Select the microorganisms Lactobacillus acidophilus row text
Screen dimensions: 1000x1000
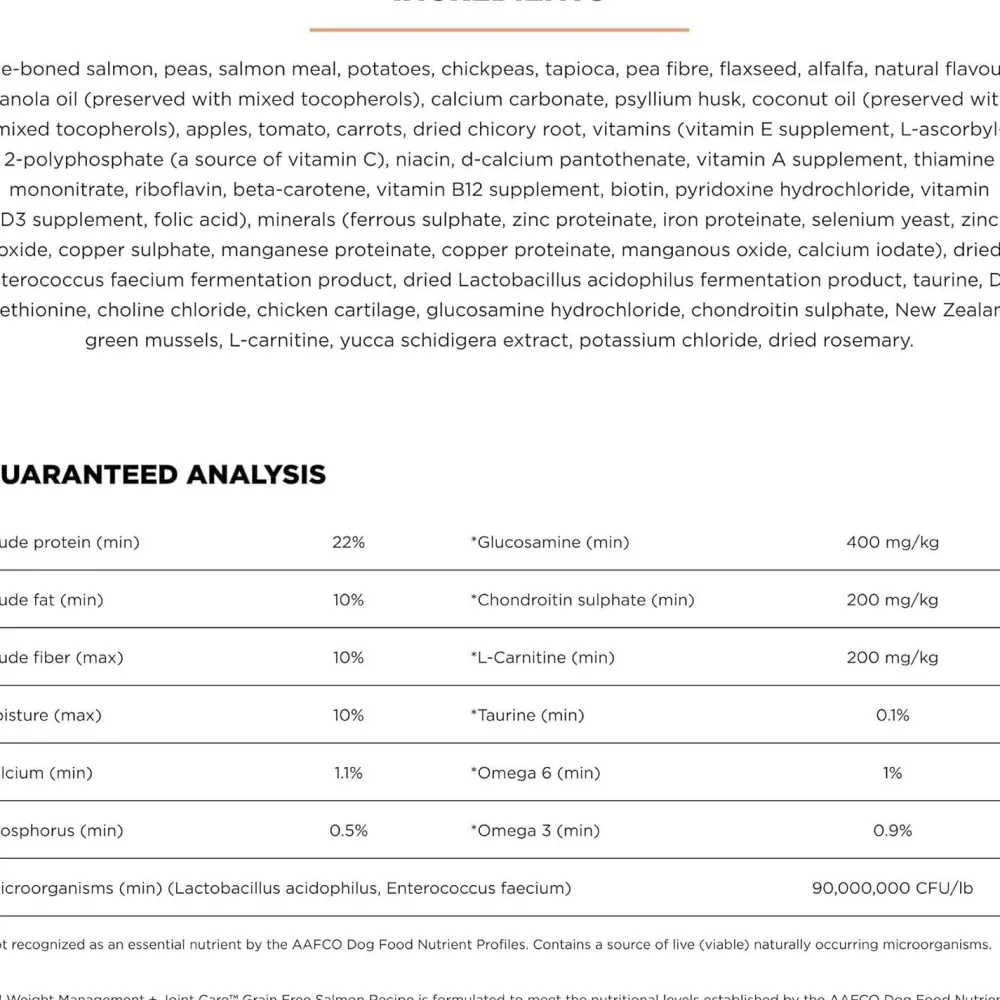(x=285, y=888)
